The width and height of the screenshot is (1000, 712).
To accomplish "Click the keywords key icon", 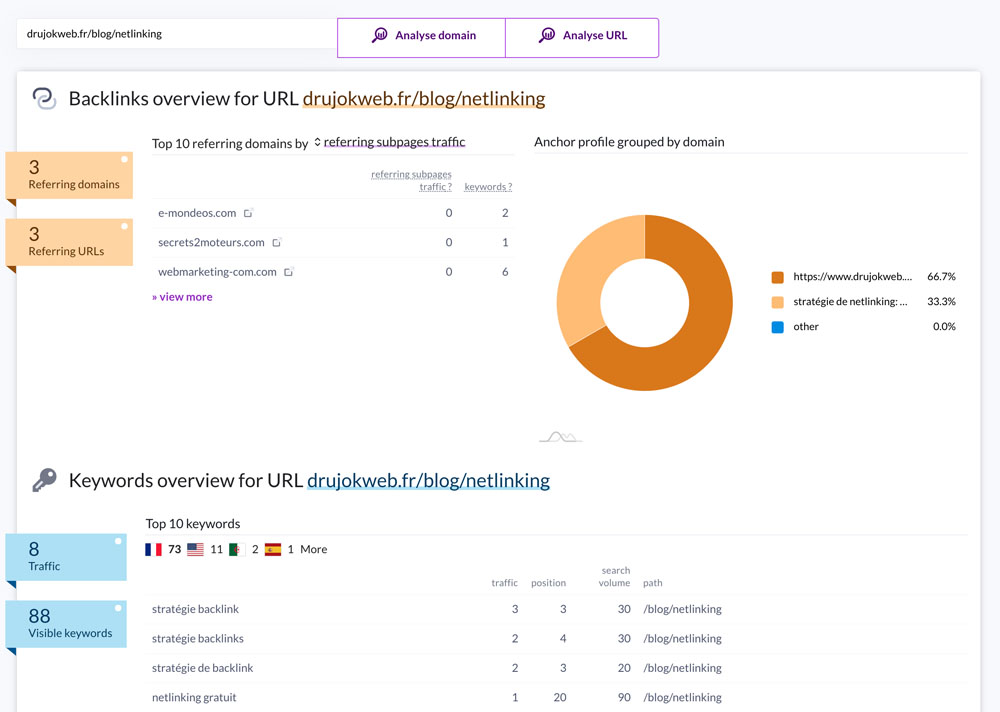I will tap(45, 480).
